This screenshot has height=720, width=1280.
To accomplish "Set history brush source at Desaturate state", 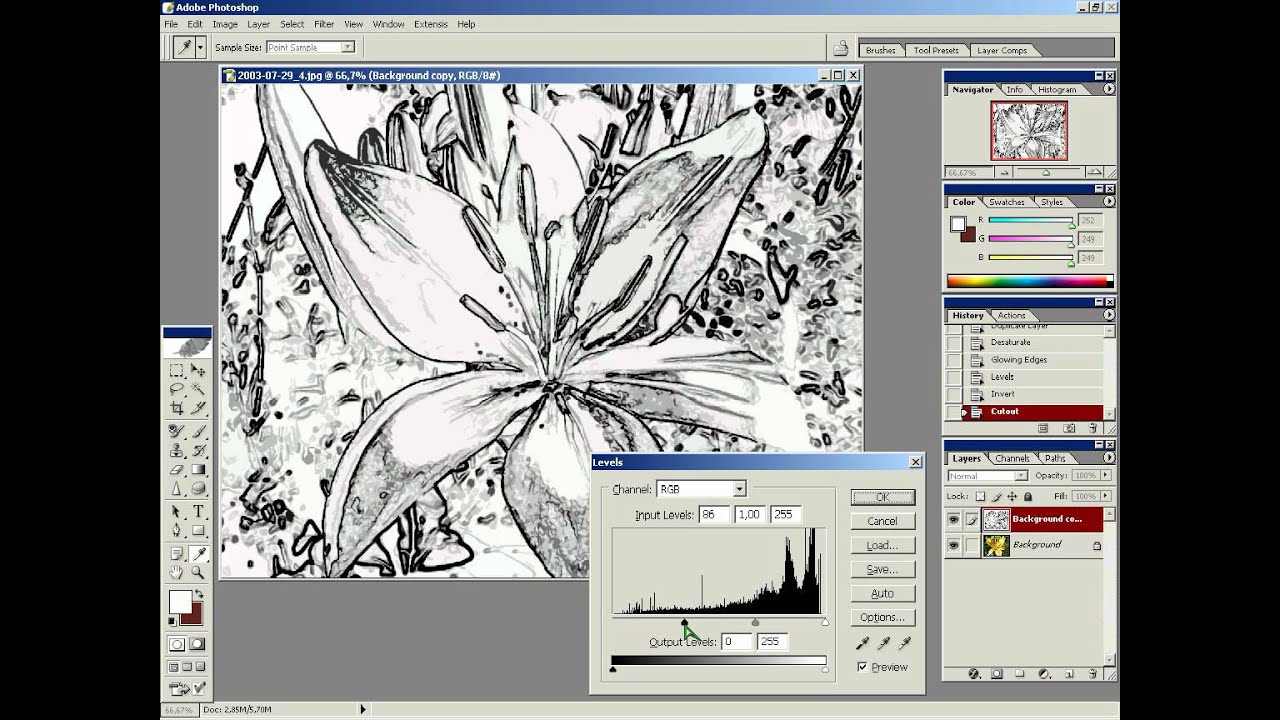I will pos(953,342).
